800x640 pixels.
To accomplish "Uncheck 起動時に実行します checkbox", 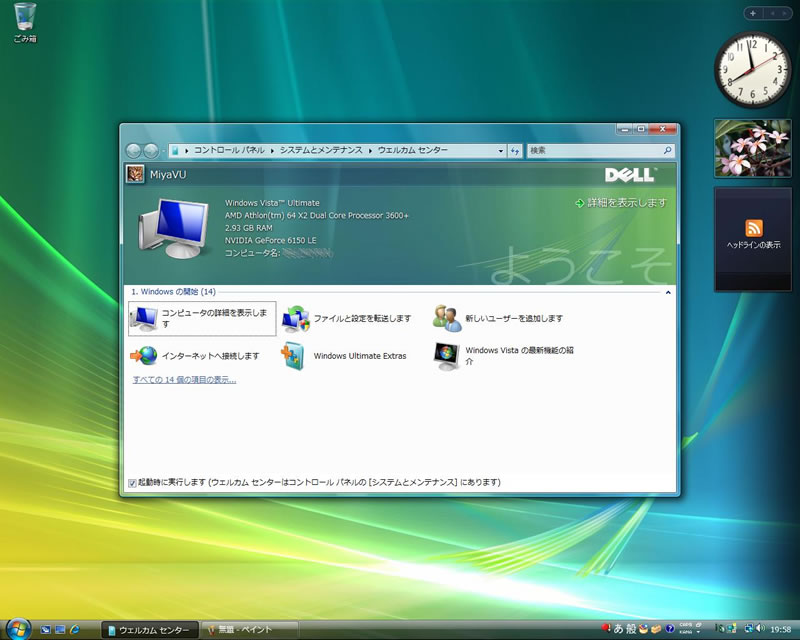I will pos(133,483).
